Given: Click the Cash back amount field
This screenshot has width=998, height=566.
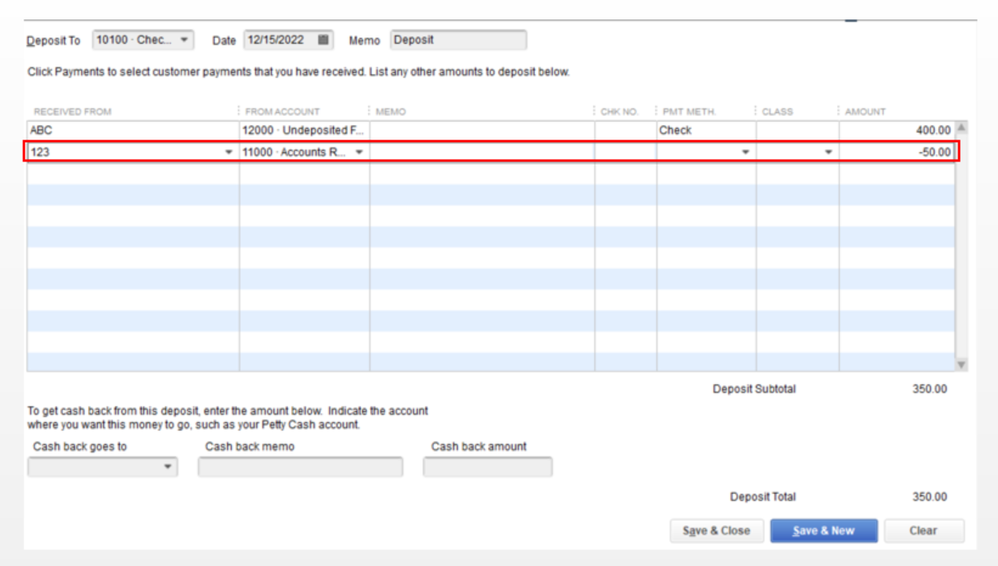Looking at the screenshot, I should 488,467.
